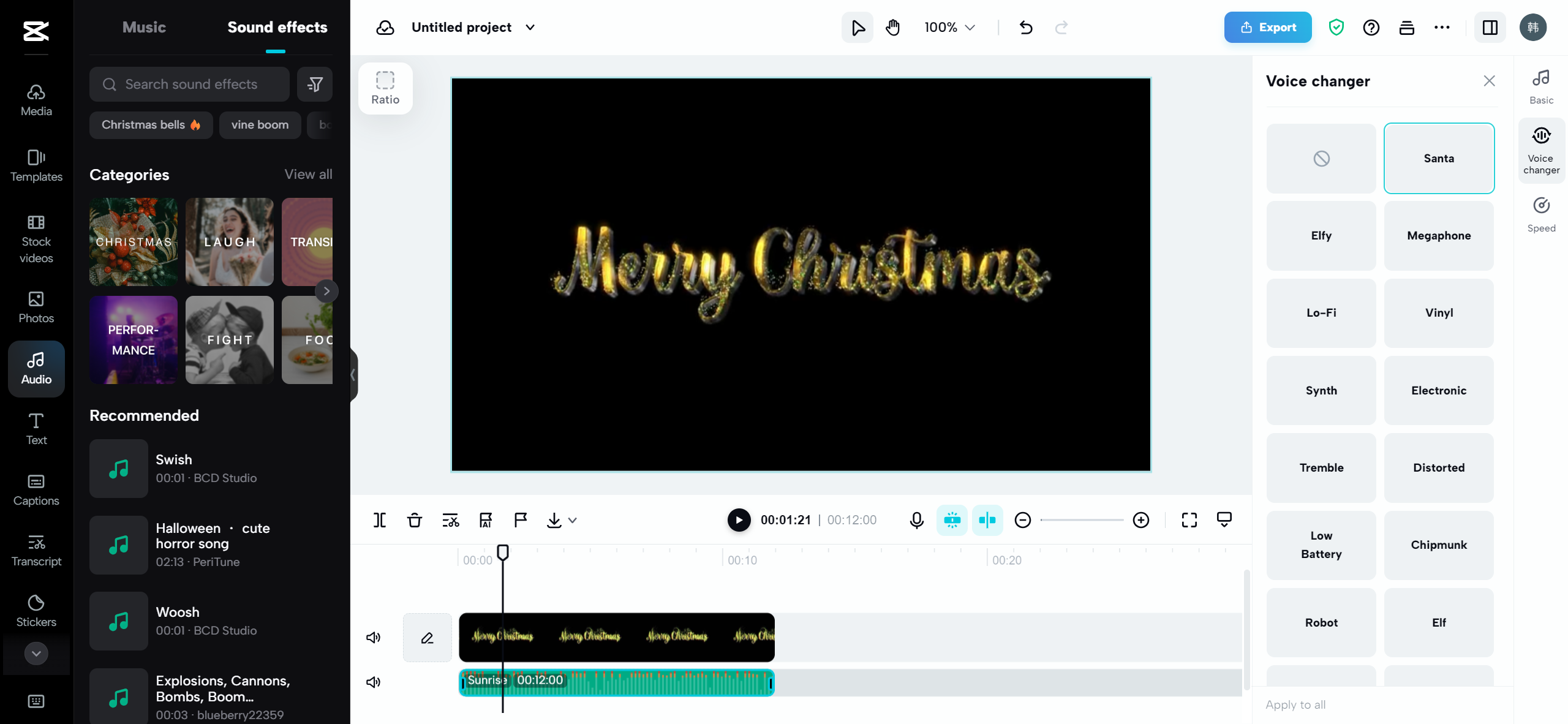Open the Transcript panel
Image resolution: width=1568 pixels, height=724 pixels.
click(36, 551)
